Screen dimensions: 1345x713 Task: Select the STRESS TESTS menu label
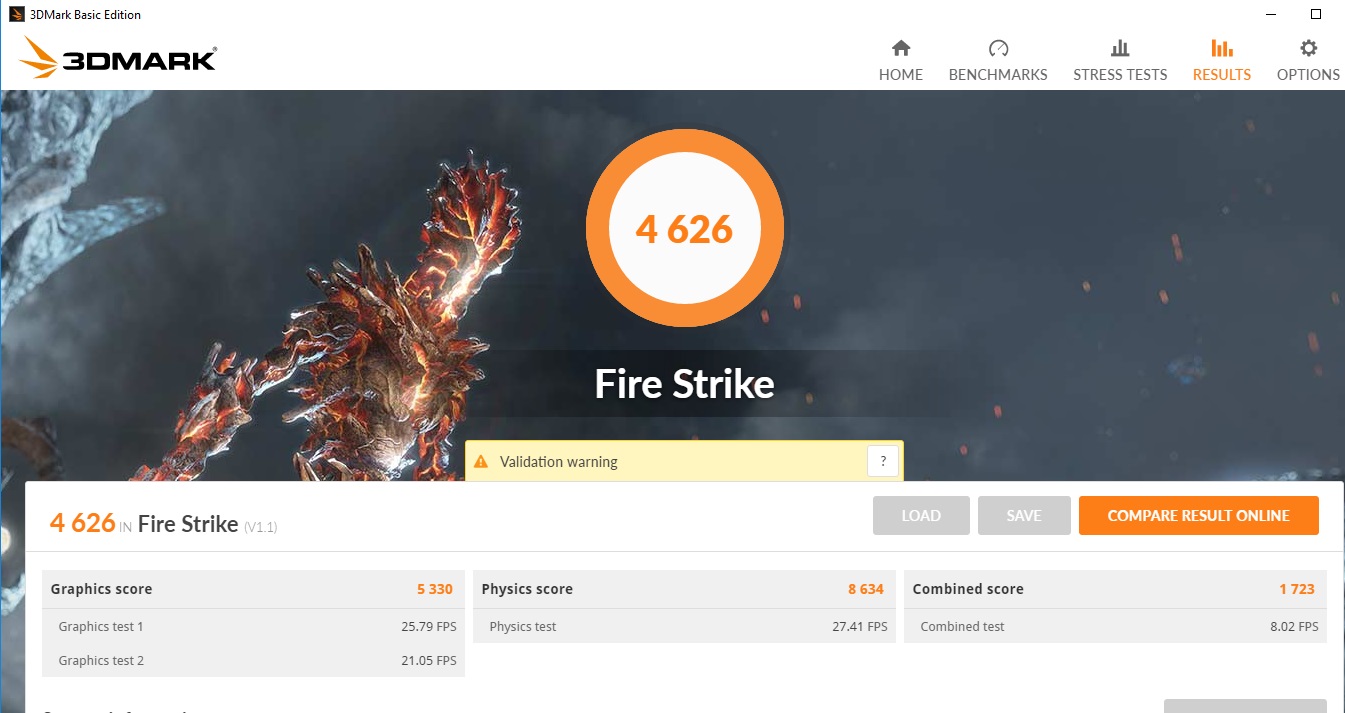1120,75
